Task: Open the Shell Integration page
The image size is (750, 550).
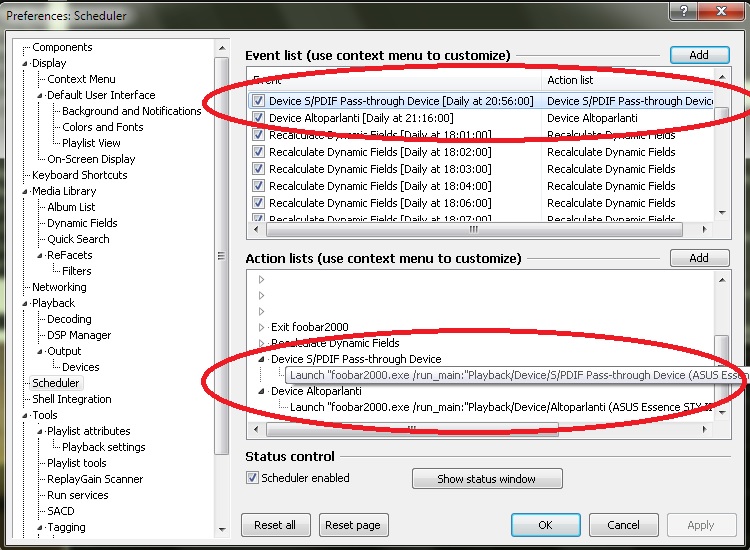Action: click(72, 399)
